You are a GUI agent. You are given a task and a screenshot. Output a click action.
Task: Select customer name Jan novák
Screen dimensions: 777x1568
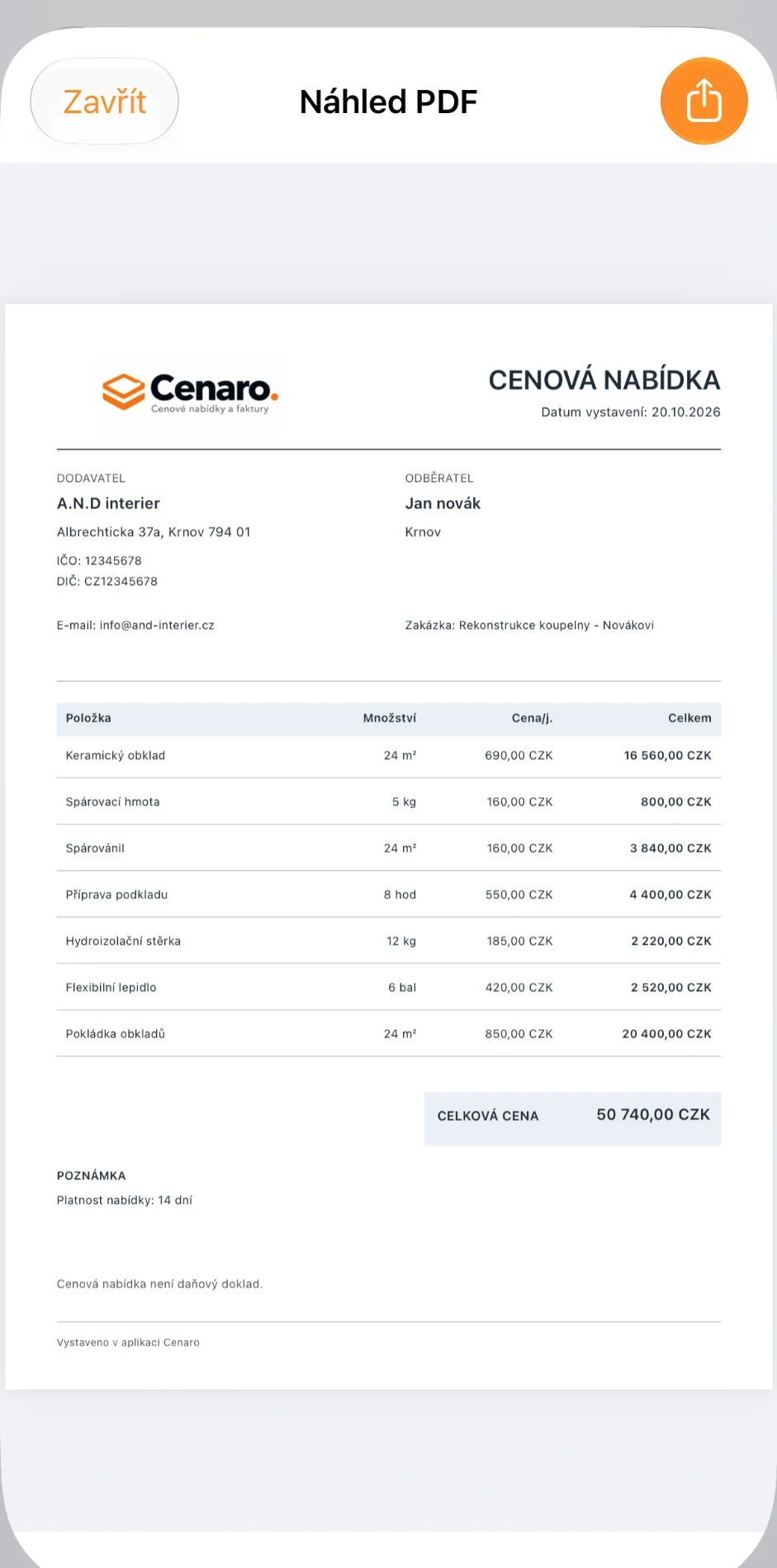pos(443,503)
